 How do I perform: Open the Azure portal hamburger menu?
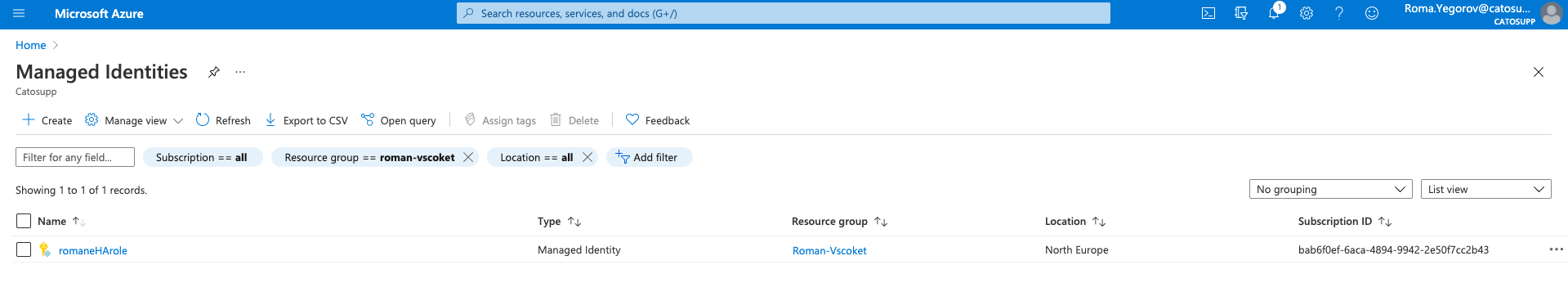click(20, 13)
